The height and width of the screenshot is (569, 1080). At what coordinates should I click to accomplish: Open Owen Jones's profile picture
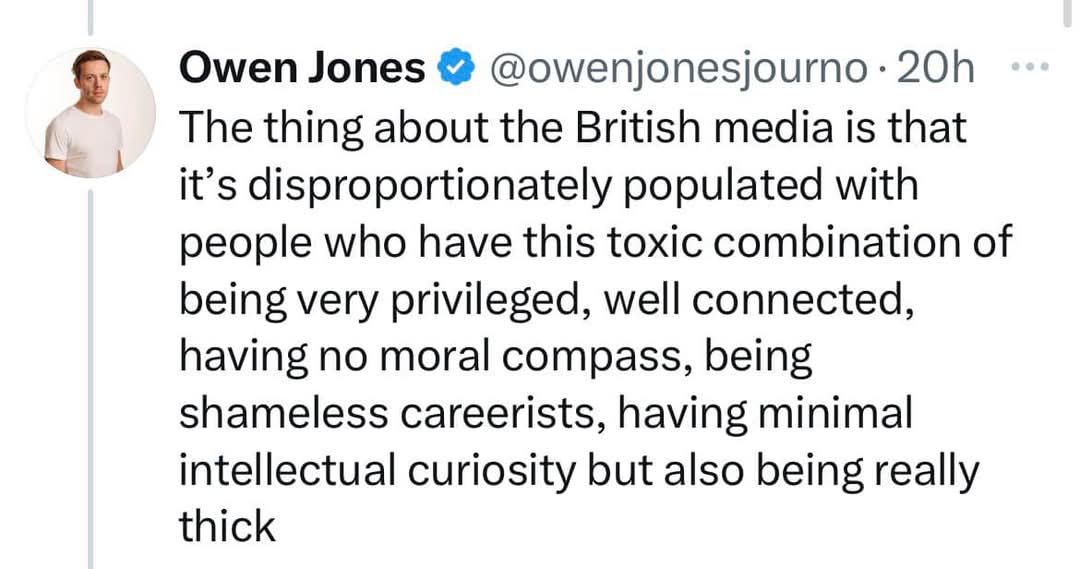[90, 112]
